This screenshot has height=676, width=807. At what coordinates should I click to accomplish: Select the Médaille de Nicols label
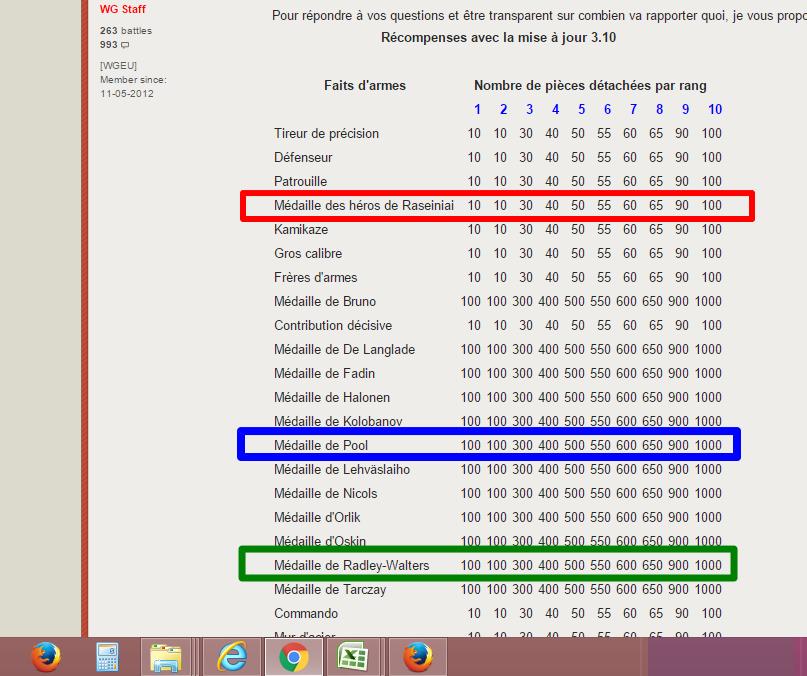tap(325, 494)
